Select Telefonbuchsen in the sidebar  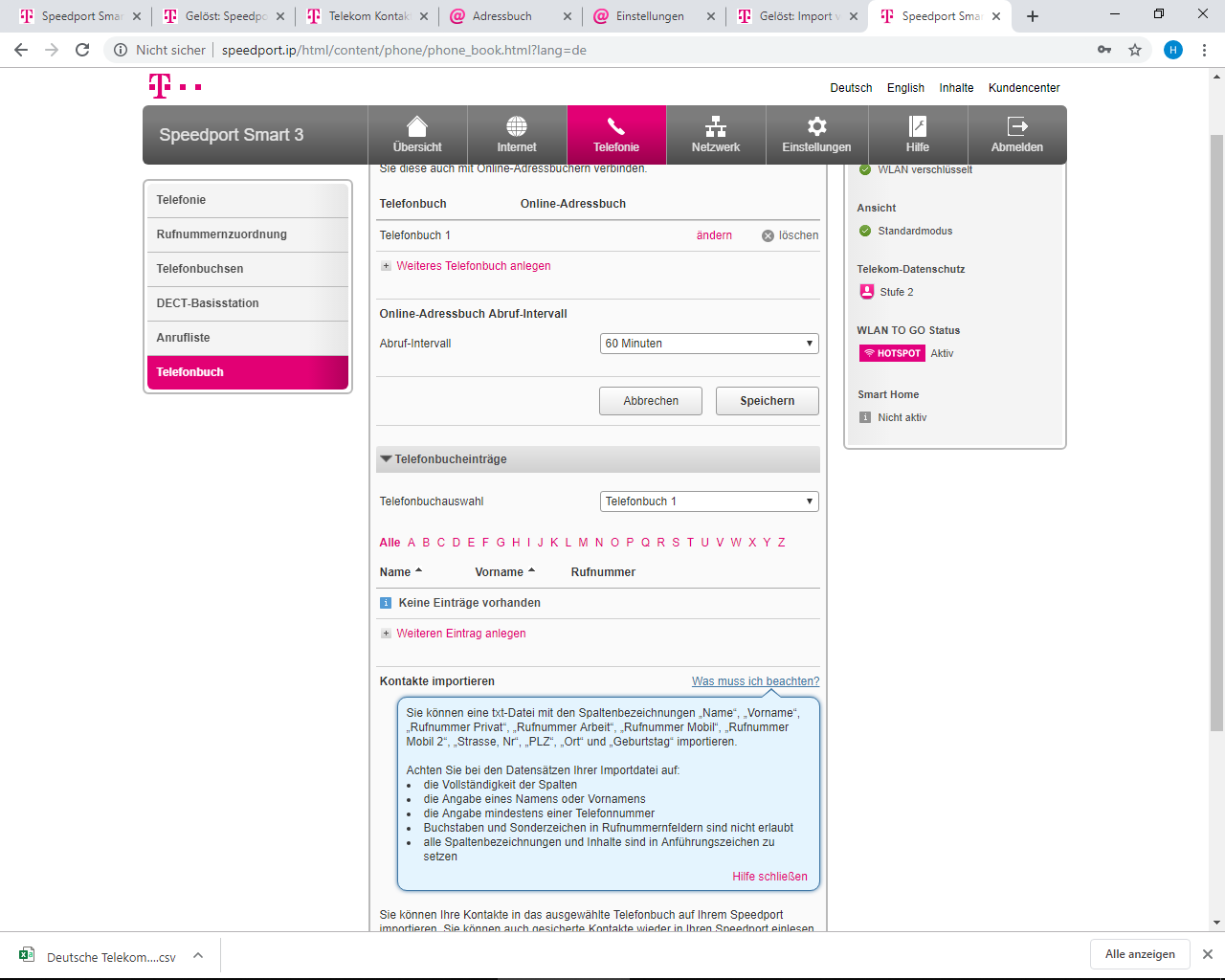[x=248, y=269]
